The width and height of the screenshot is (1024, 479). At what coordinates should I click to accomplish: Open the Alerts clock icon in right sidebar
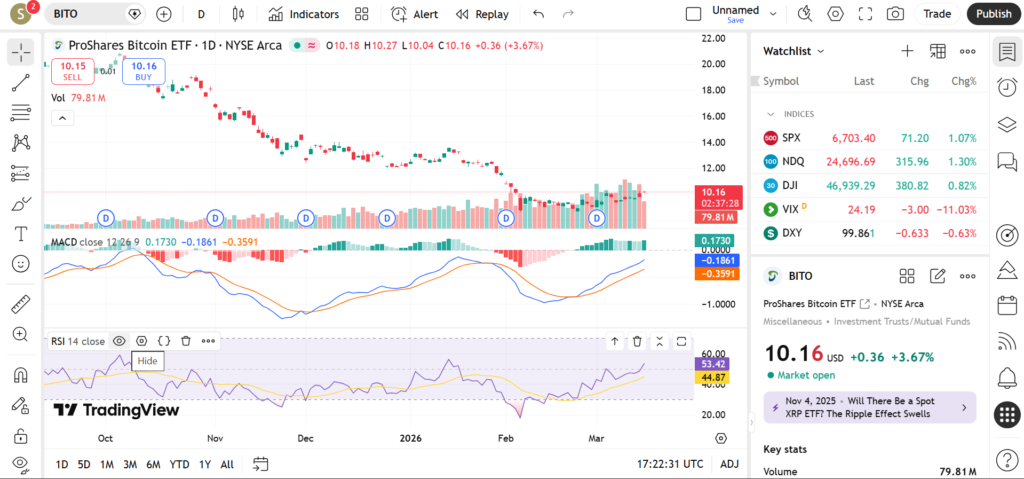click(1007, 88)
